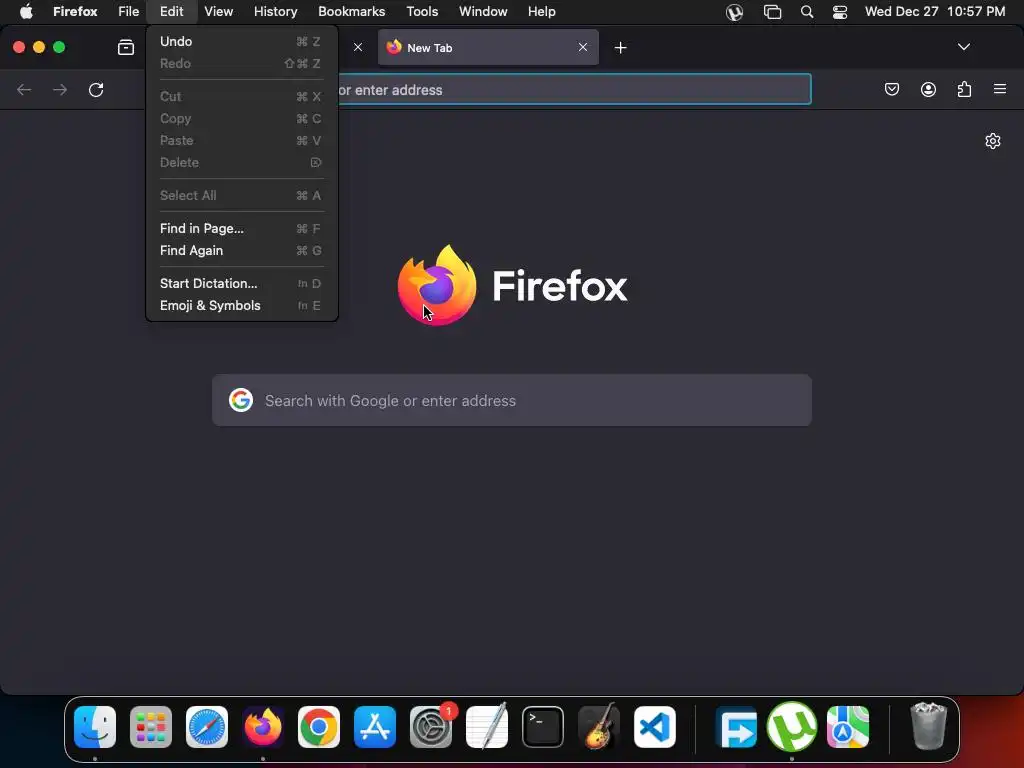Switch to the New Tab tab
The height and width of the screenshot is (768, 1024).
coord(488,47)
